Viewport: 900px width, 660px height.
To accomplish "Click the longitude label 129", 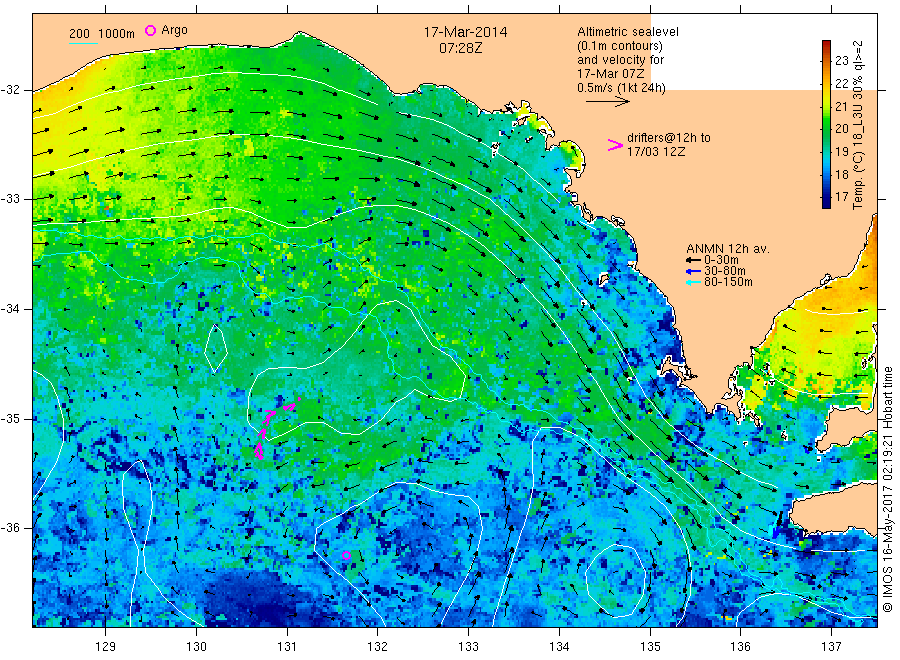I will pos(106,647).
